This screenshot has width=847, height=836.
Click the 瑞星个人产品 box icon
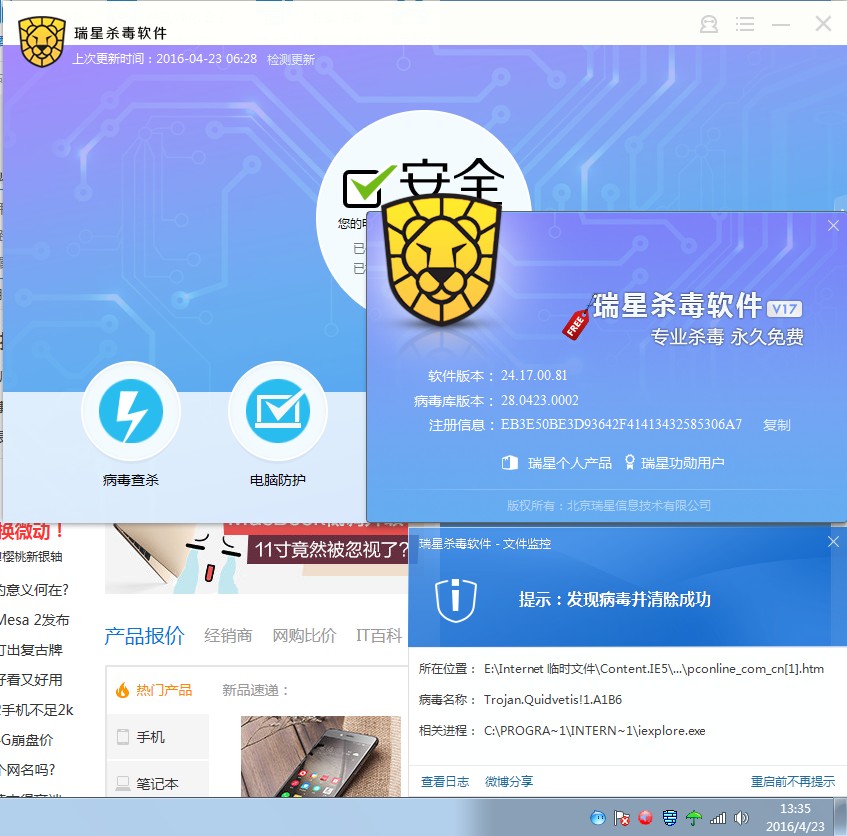510,463
